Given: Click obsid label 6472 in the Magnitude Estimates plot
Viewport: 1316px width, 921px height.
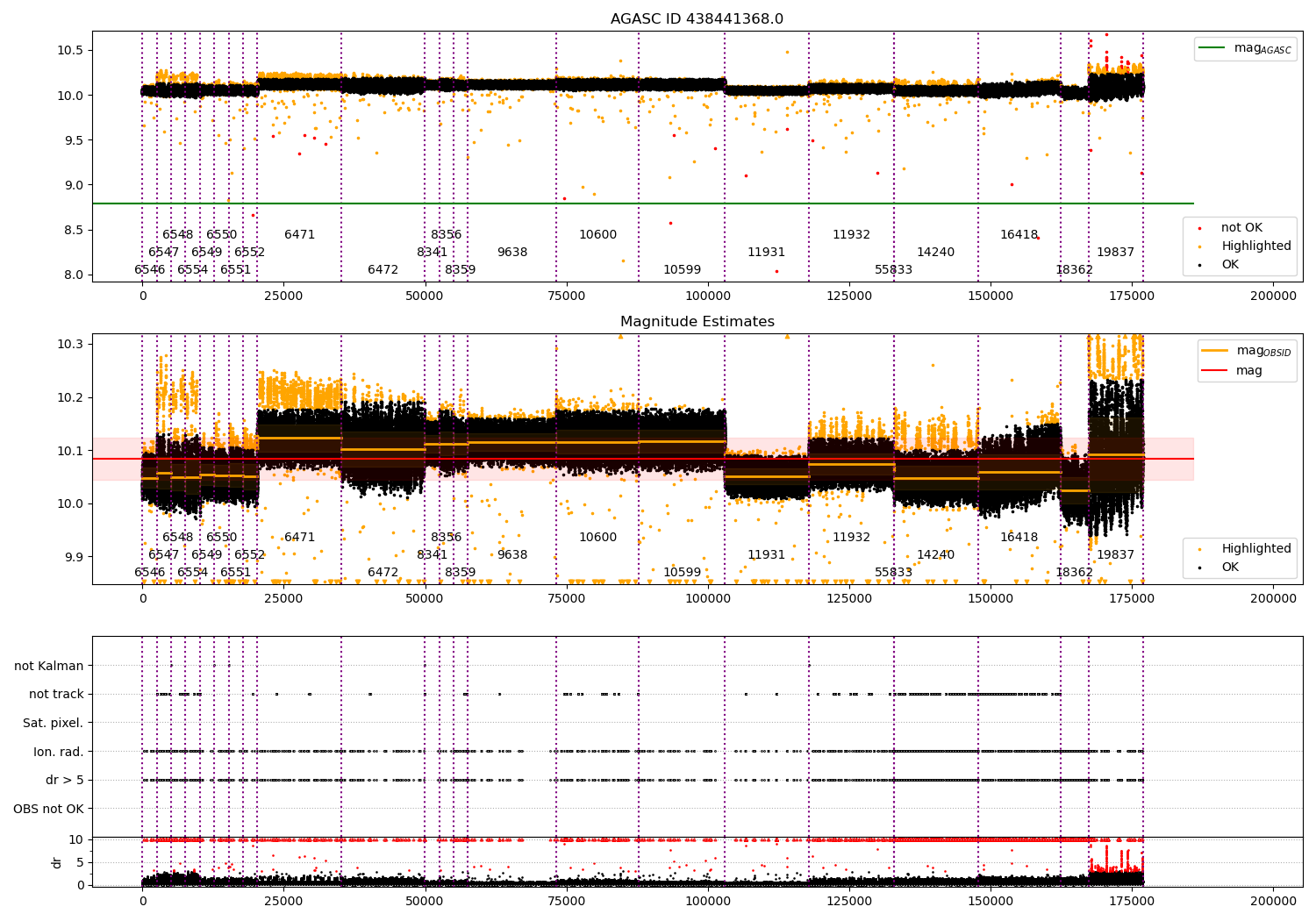Looking at the screenshot, I should 383,572.
